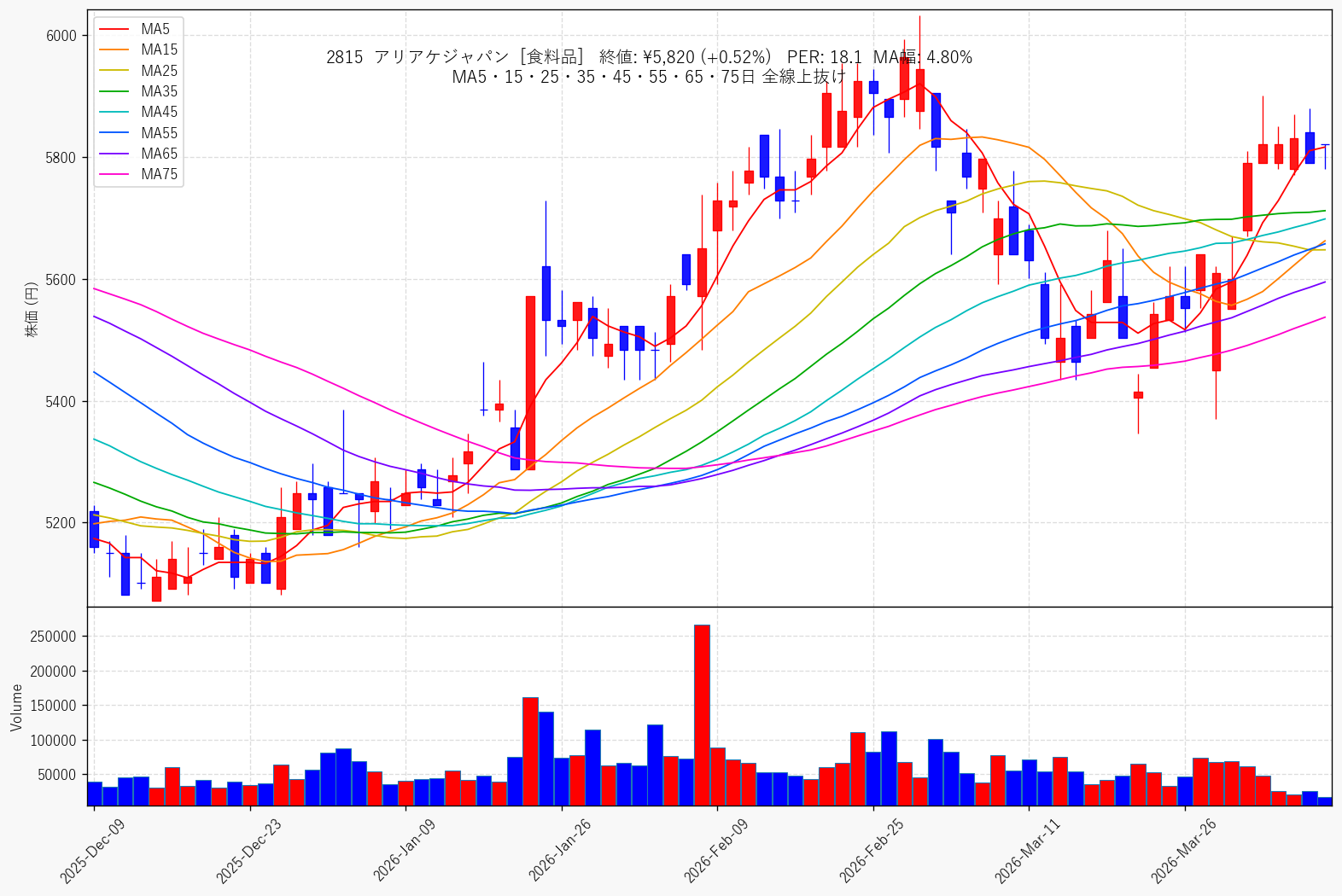Viewport: 1342px width, 896px height.
Task: Click the 5800 price axis tick label
Action: click(61, 158)
